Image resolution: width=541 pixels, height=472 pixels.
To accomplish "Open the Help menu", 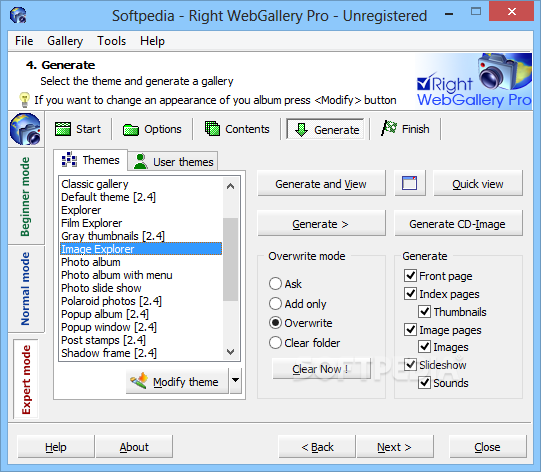I will (x=152, y=41).
